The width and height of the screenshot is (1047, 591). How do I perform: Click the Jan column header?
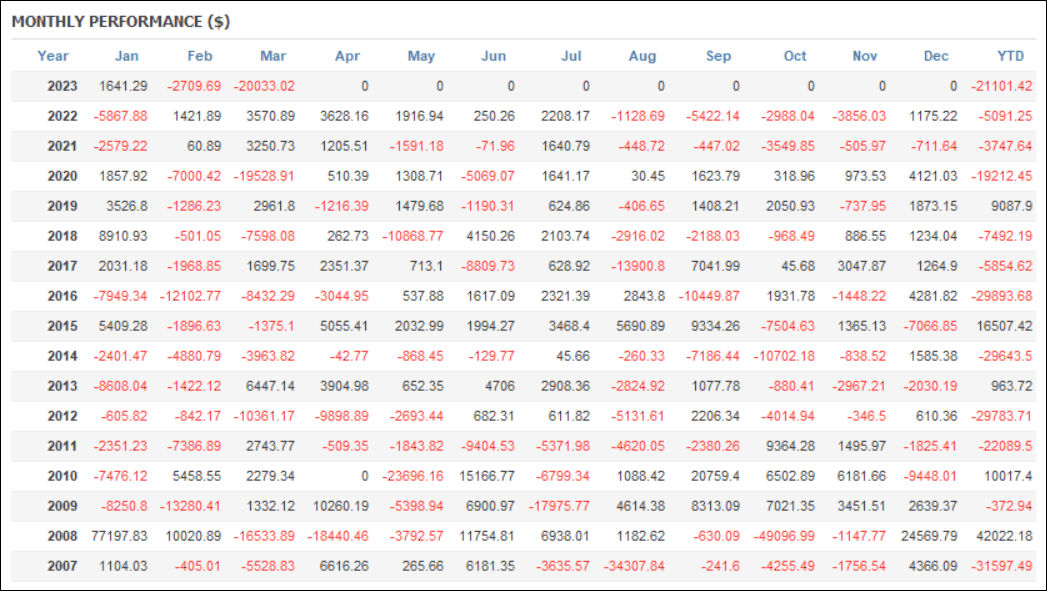127,56
